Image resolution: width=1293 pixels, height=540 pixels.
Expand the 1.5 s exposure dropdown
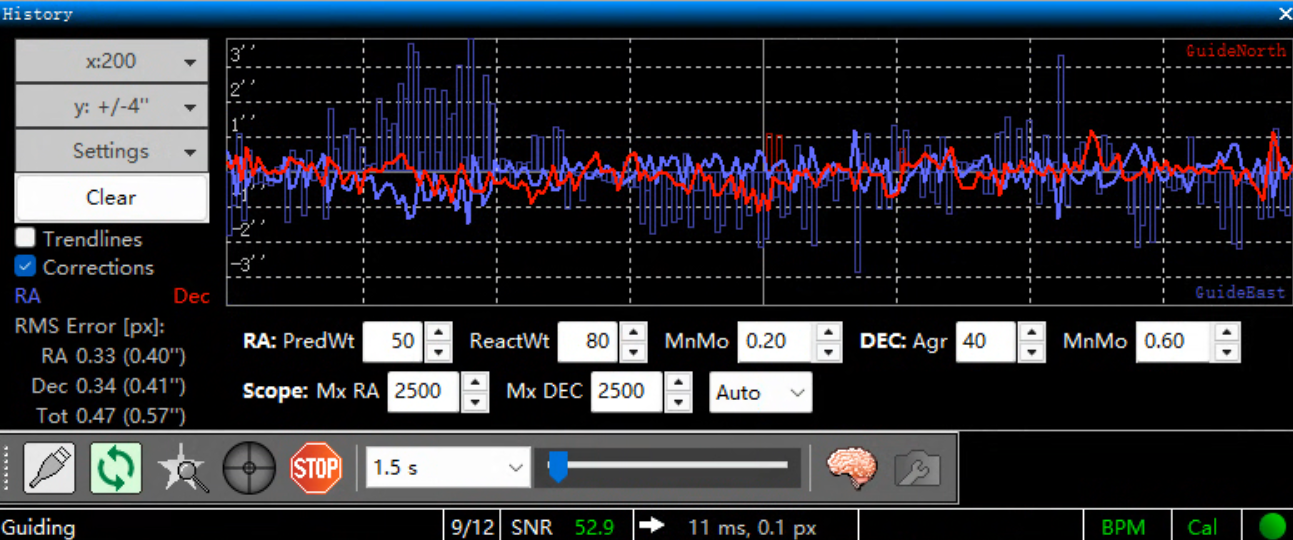(447, 468)
